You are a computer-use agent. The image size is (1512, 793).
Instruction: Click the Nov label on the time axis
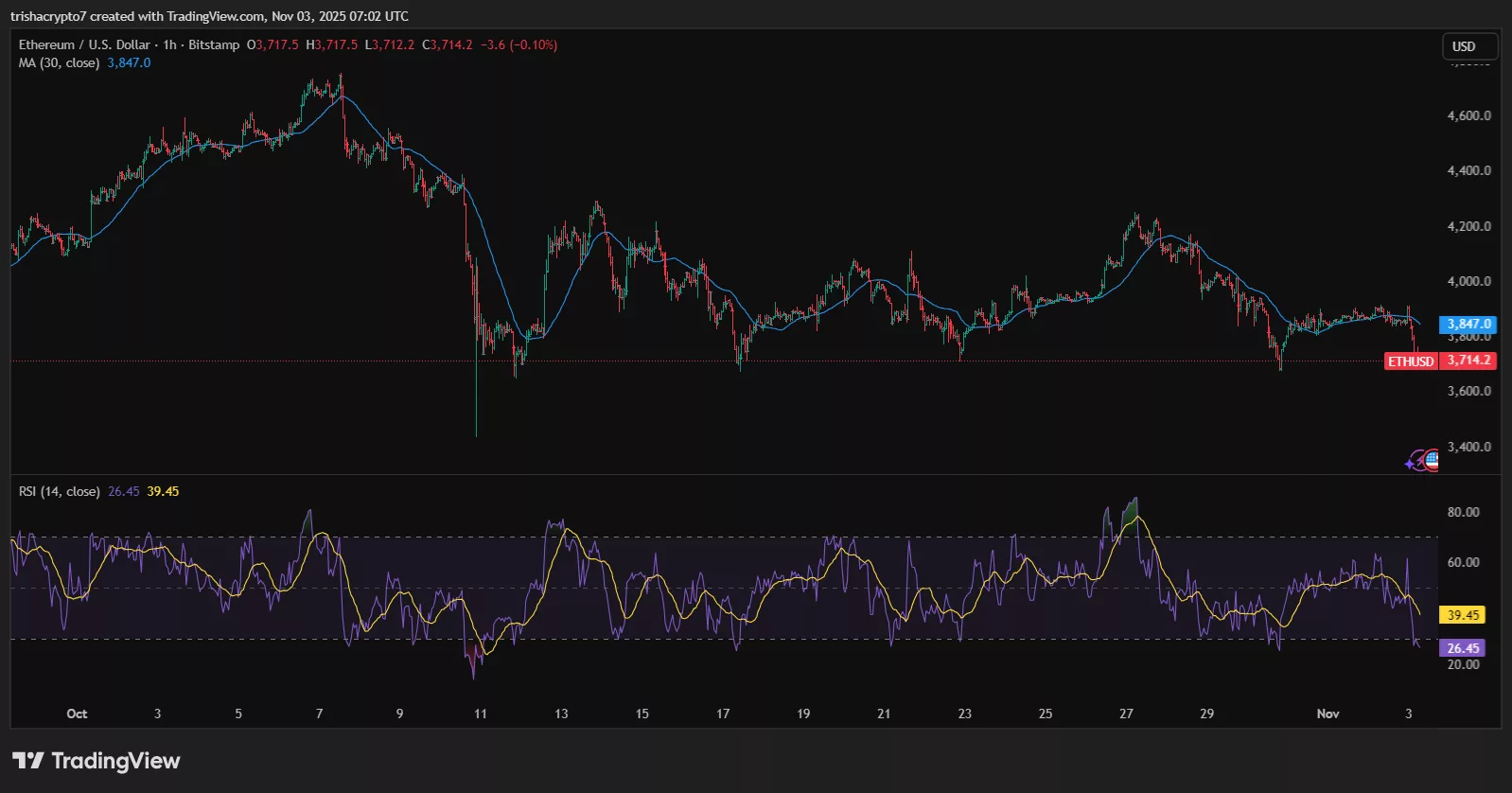(x=1327, y=714)
